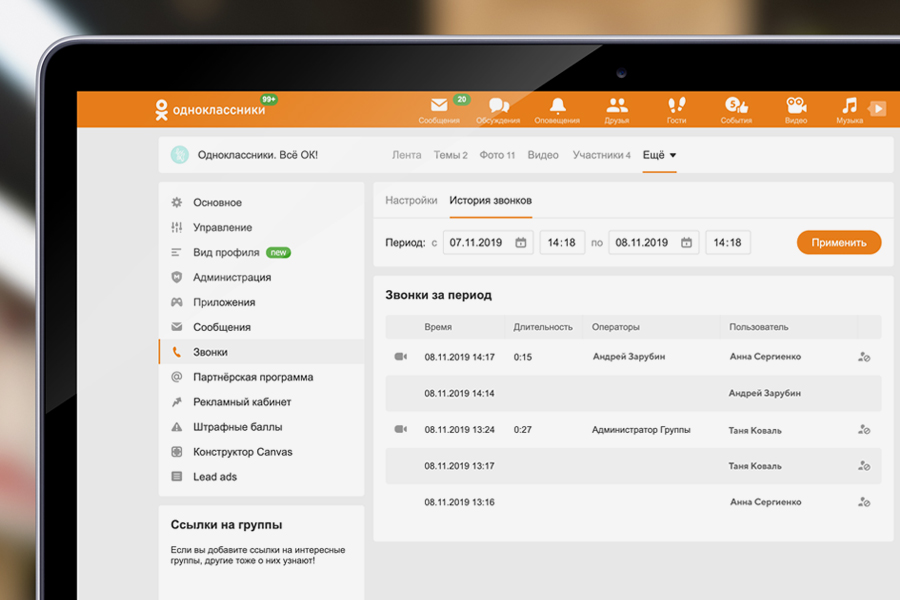Open the Видео camera icon in the top bar
This screenshot has width=900, height=600.
click(796, 106)
